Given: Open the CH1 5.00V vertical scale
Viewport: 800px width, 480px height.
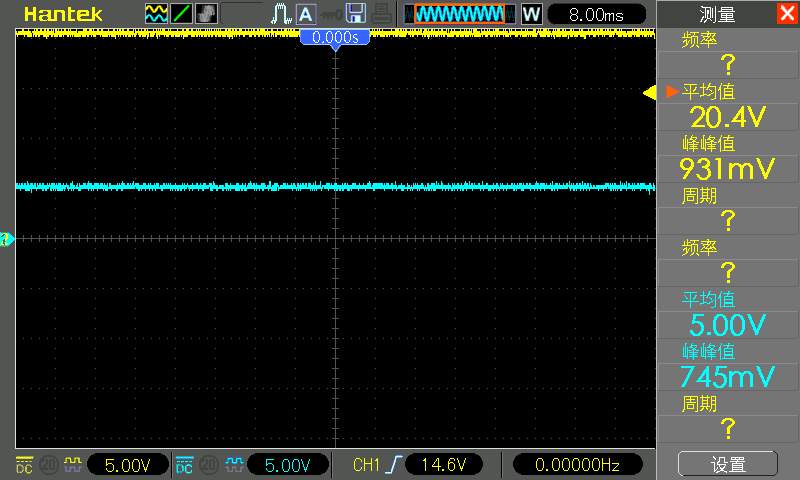Looking at the screenshot, I should coord(128,465).
